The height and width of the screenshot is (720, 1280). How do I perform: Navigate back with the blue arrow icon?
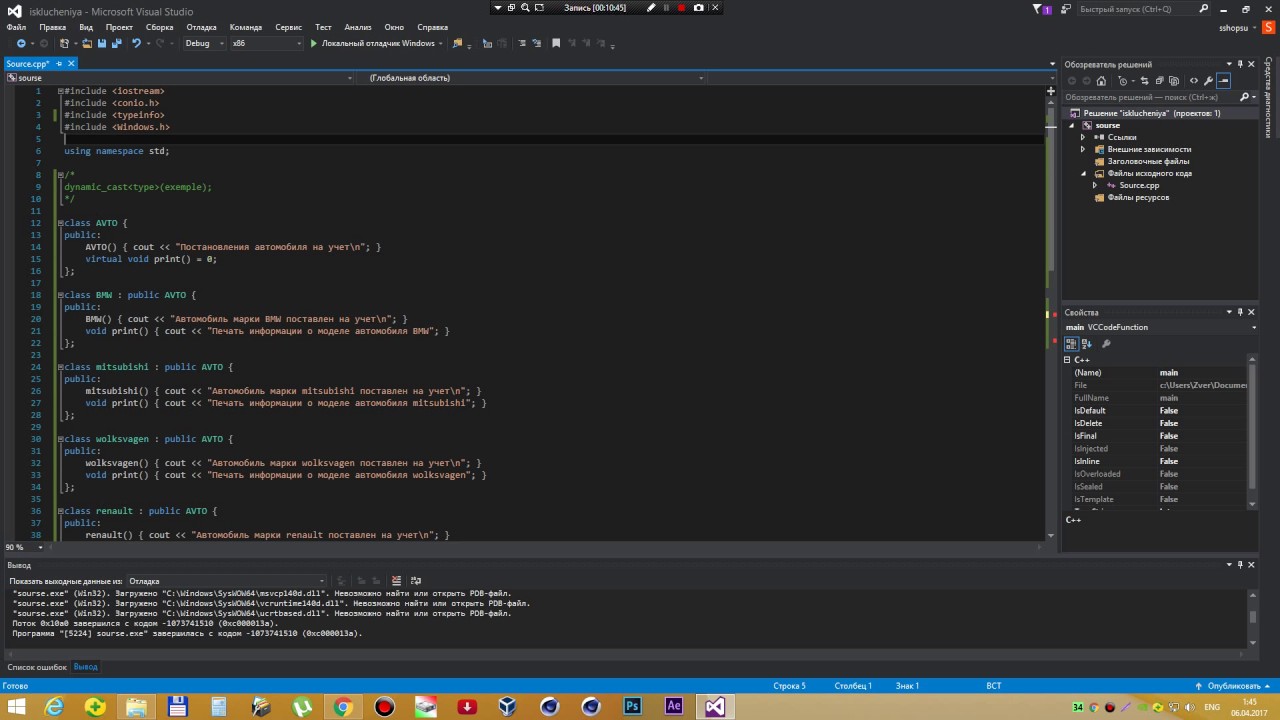coord(21,44)
